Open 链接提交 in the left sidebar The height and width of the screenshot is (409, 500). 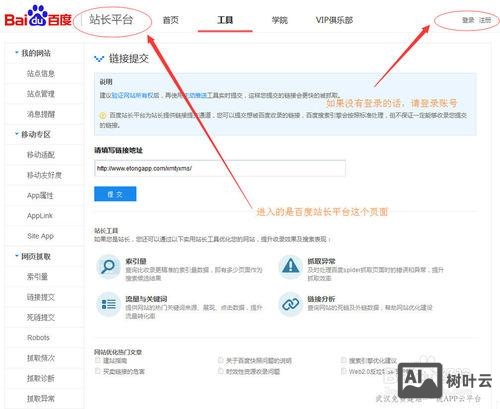[x=41, y=297]
